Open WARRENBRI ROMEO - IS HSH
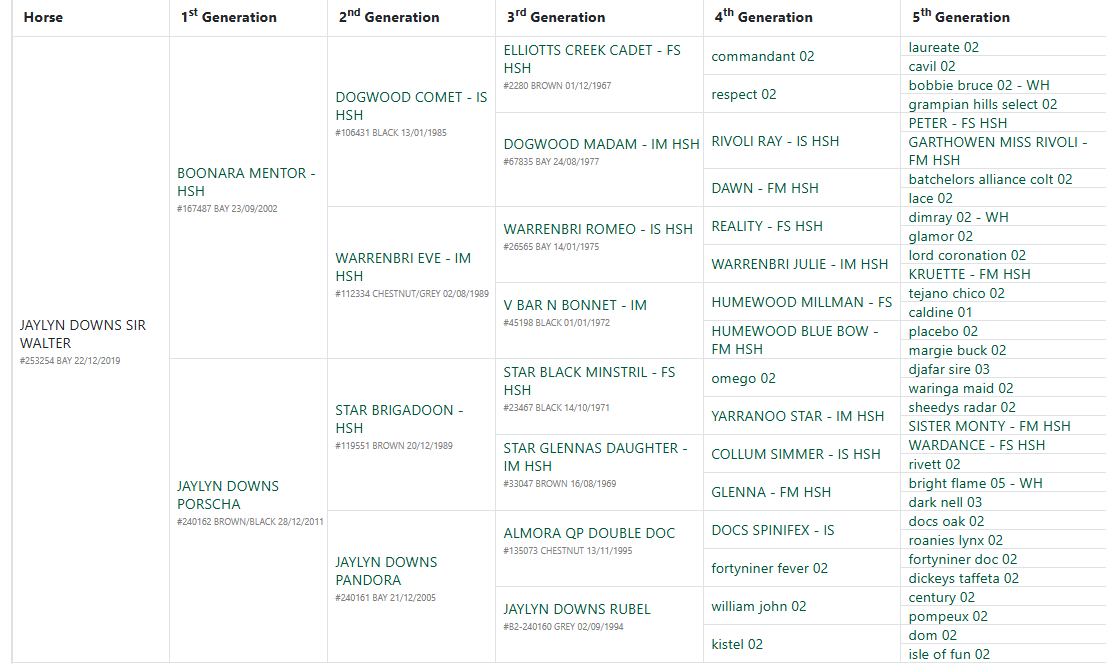The width and height of the screenshot is (1106, 664). click(x=597, y=229)
